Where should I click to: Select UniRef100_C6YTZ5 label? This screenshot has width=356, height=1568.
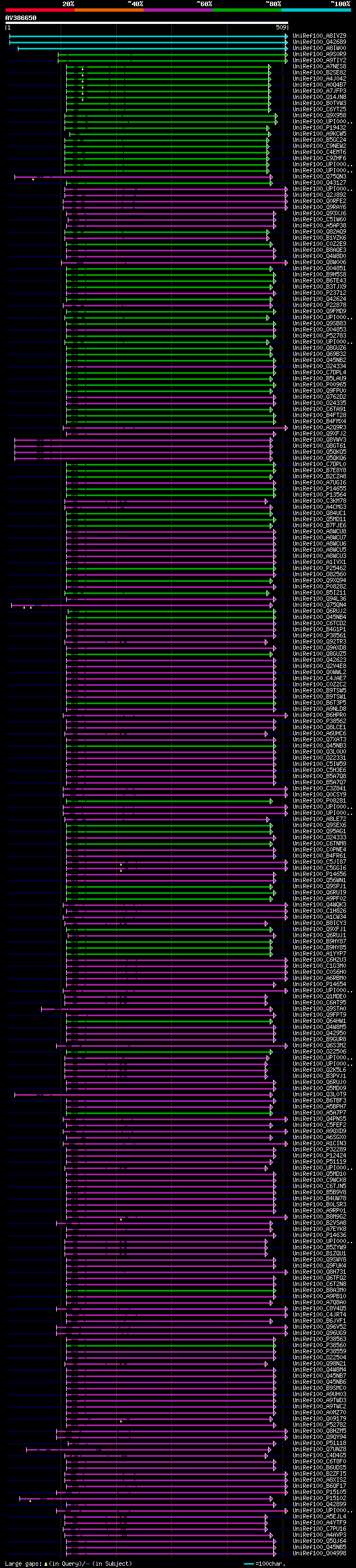click(x=319, y=109)
